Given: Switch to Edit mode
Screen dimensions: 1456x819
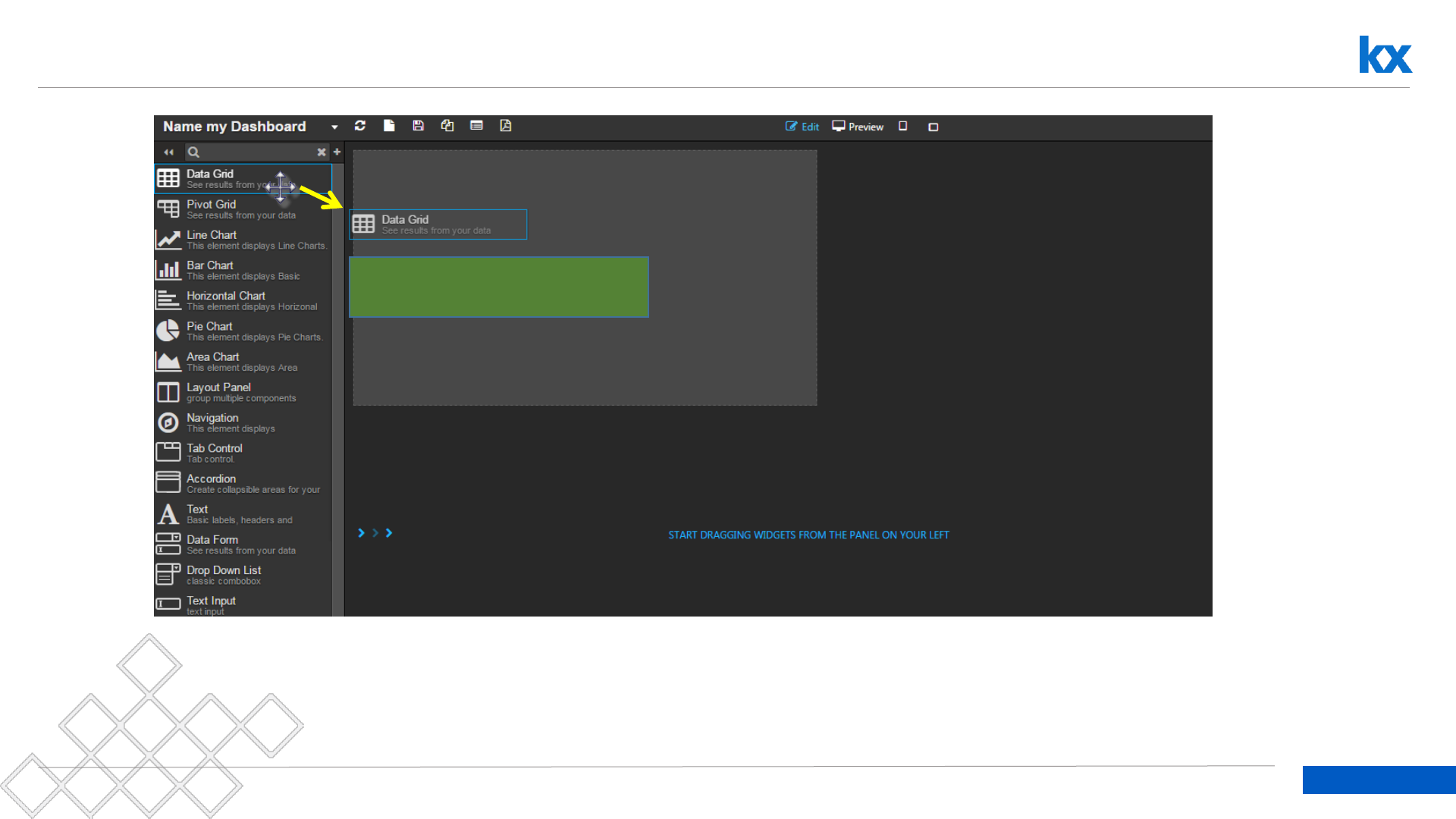Looking at the screenshot, I should pyautogui.click(x=802, y=127).
